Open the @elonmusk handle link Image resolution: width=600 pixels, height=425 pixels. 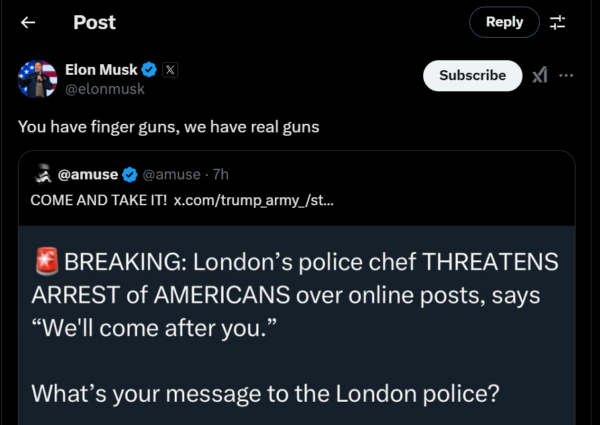pos(105,88)
